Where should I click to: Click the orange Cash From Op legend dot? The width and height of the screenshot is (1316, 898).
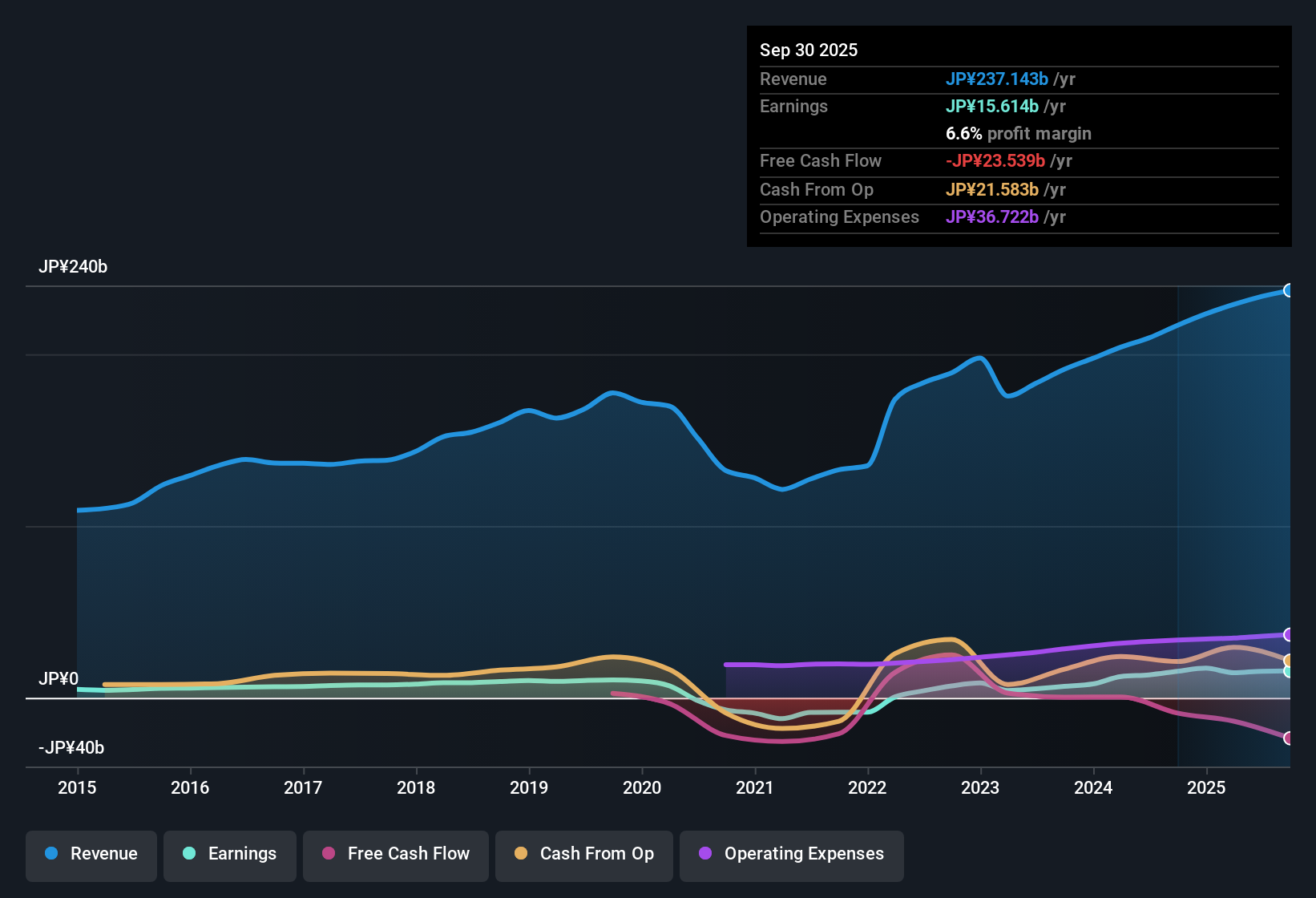(x=522, y=854)
